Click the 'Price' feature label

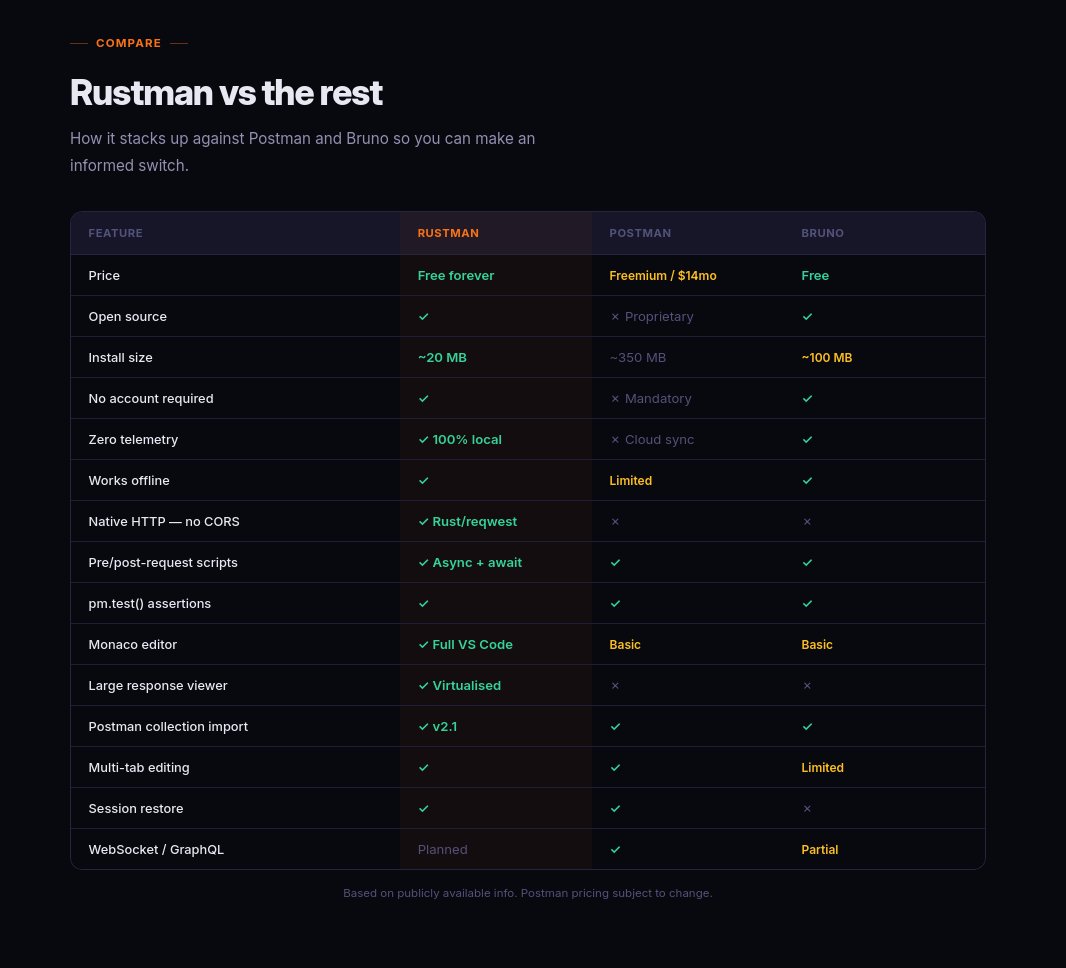click(x=104, y=275)
